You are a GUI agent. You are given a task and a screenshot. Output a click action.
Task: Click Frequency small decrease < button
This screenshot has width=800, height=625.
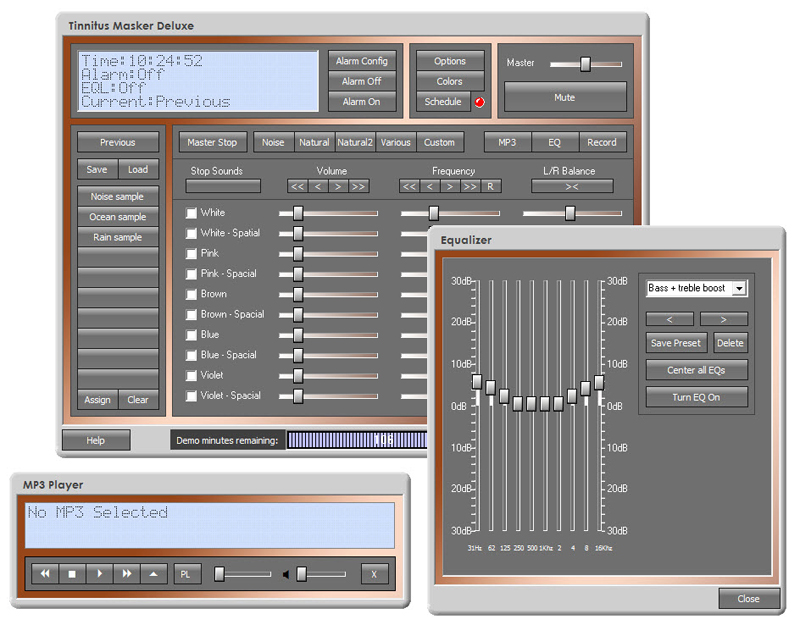coord(430,186)
